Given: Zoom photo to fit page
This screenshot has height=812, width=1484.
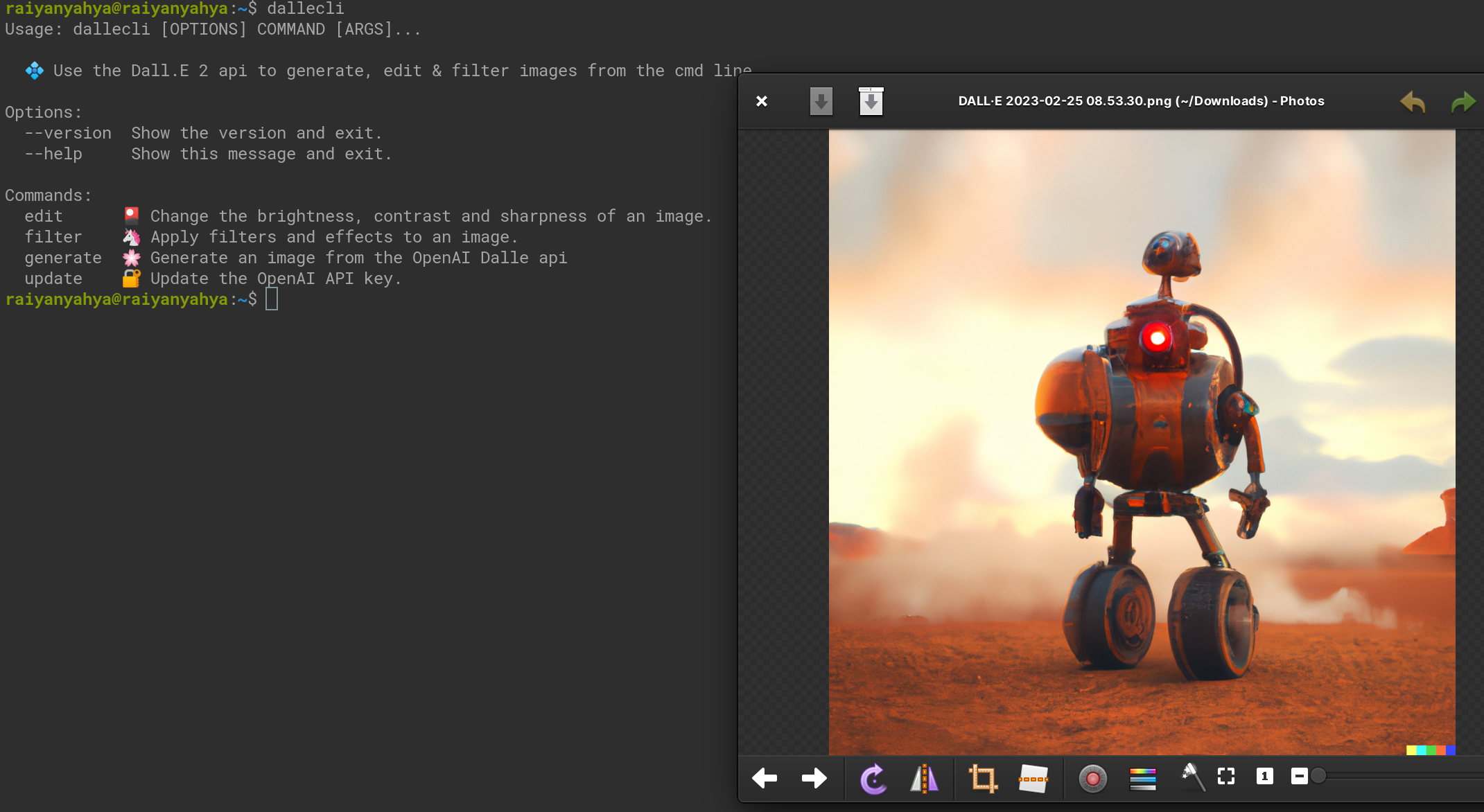Looking at the screenshot, I should (1226, 777).
